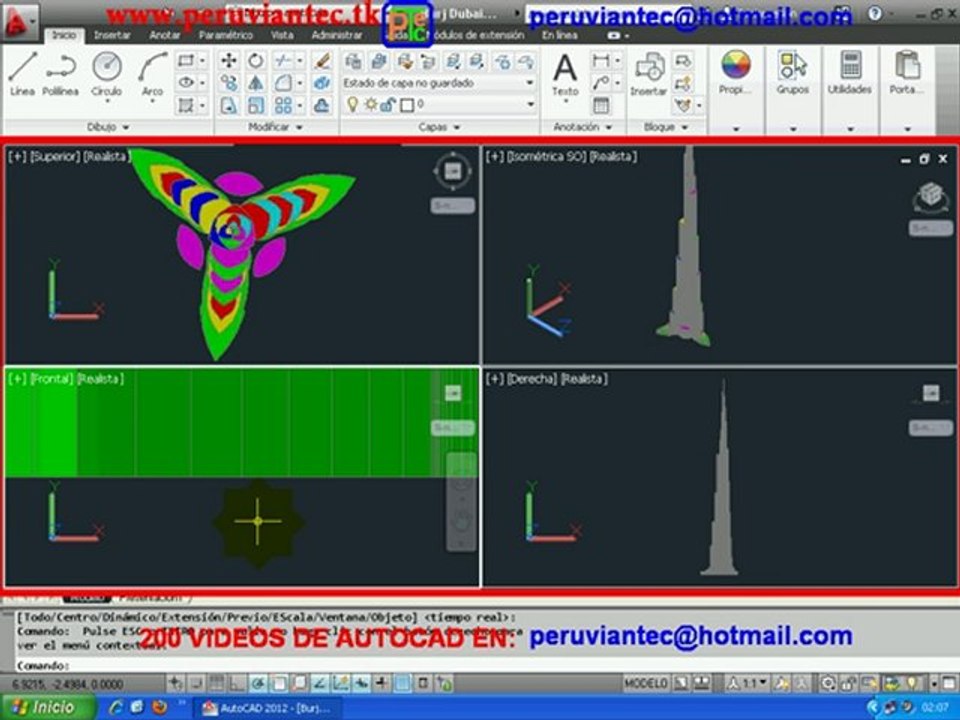Select the Stretch tool icon
The height and width of the screenshot is (720, 960).
(228, 105)
